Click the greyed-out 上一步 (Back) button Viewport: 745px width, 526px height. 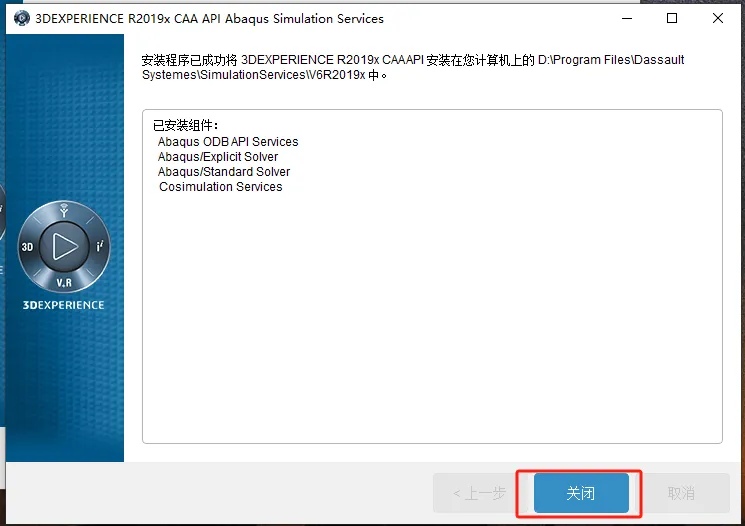click(479, 493)
